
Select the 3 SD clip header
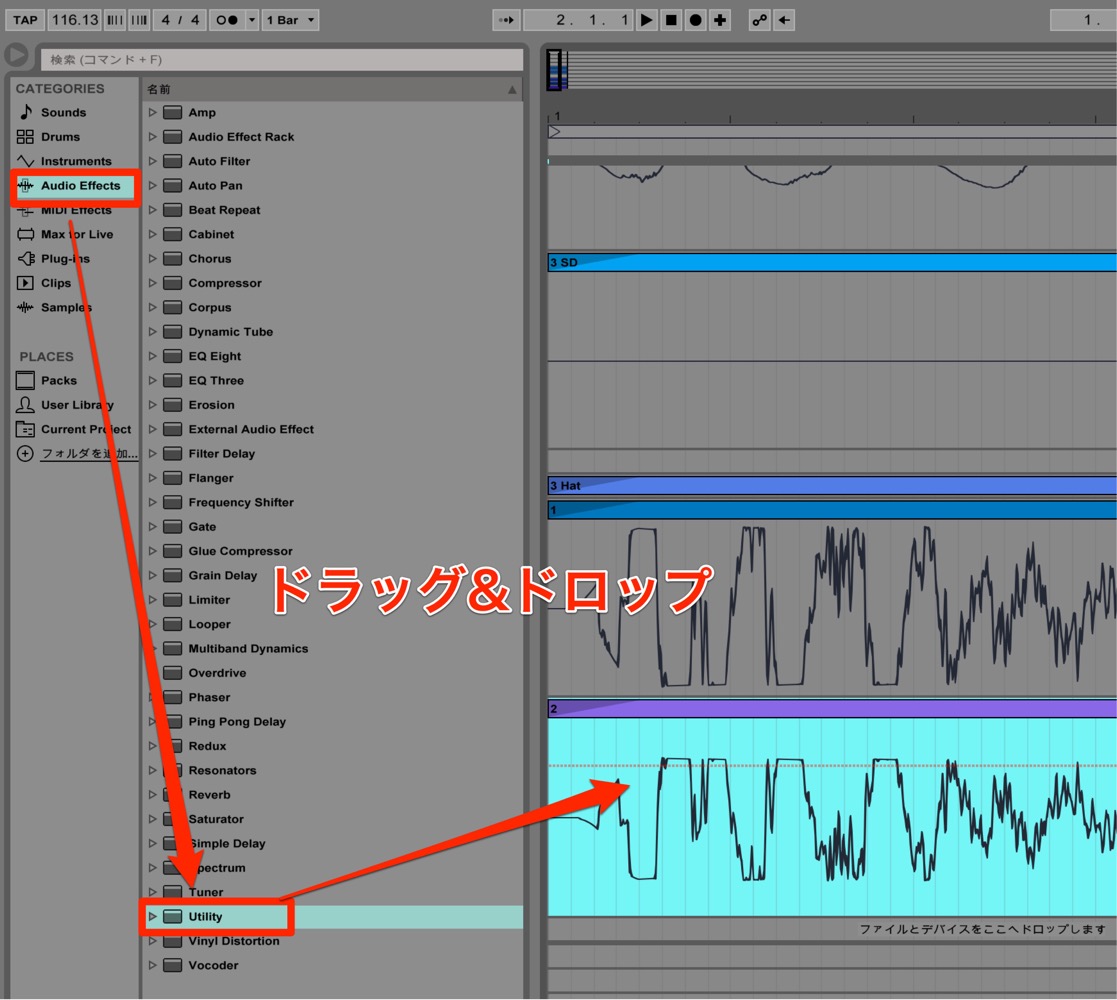click(832, 262)
